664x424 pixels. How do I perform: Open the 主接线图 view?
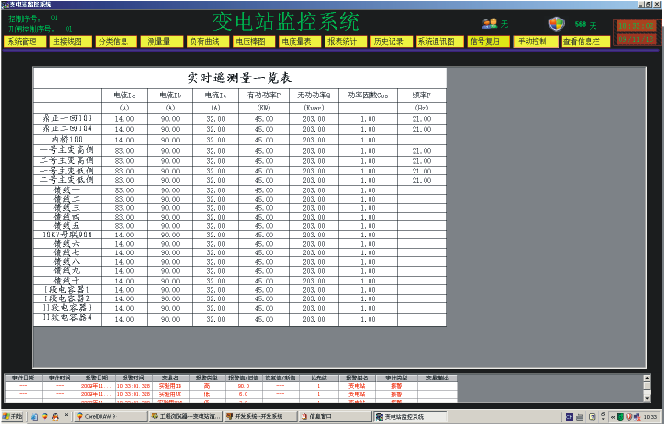coord(69,42)
